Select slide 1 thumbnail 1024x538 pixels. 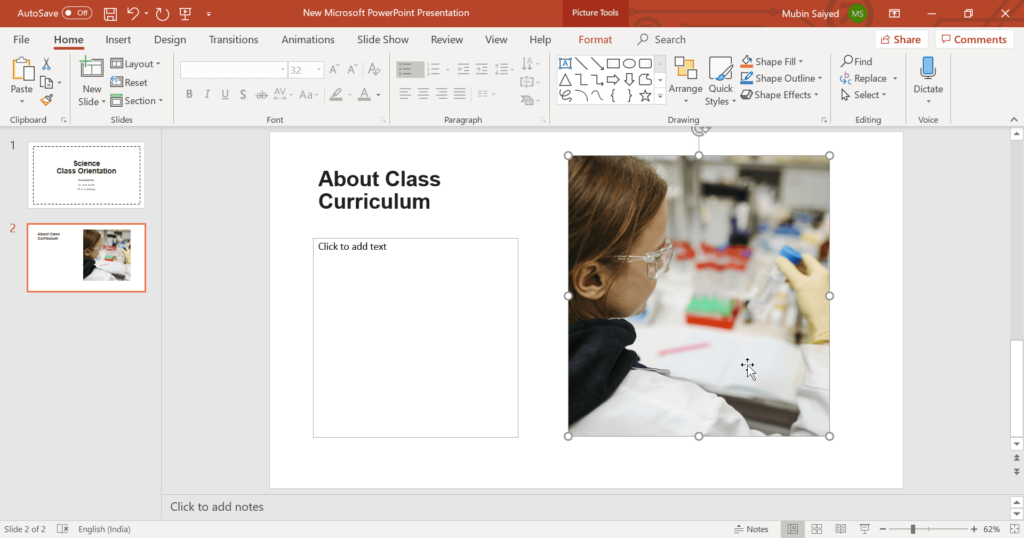coord(86,174)
